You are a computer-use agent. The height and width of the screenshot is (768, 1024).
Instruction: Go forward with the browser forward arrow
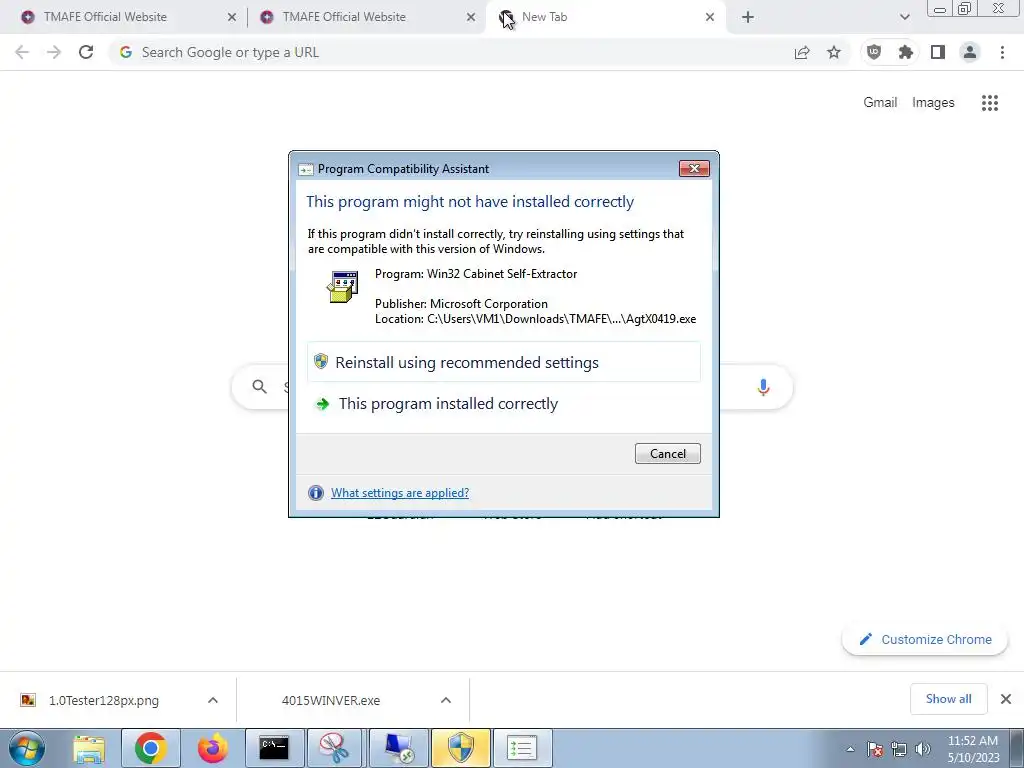coord(54,52)
